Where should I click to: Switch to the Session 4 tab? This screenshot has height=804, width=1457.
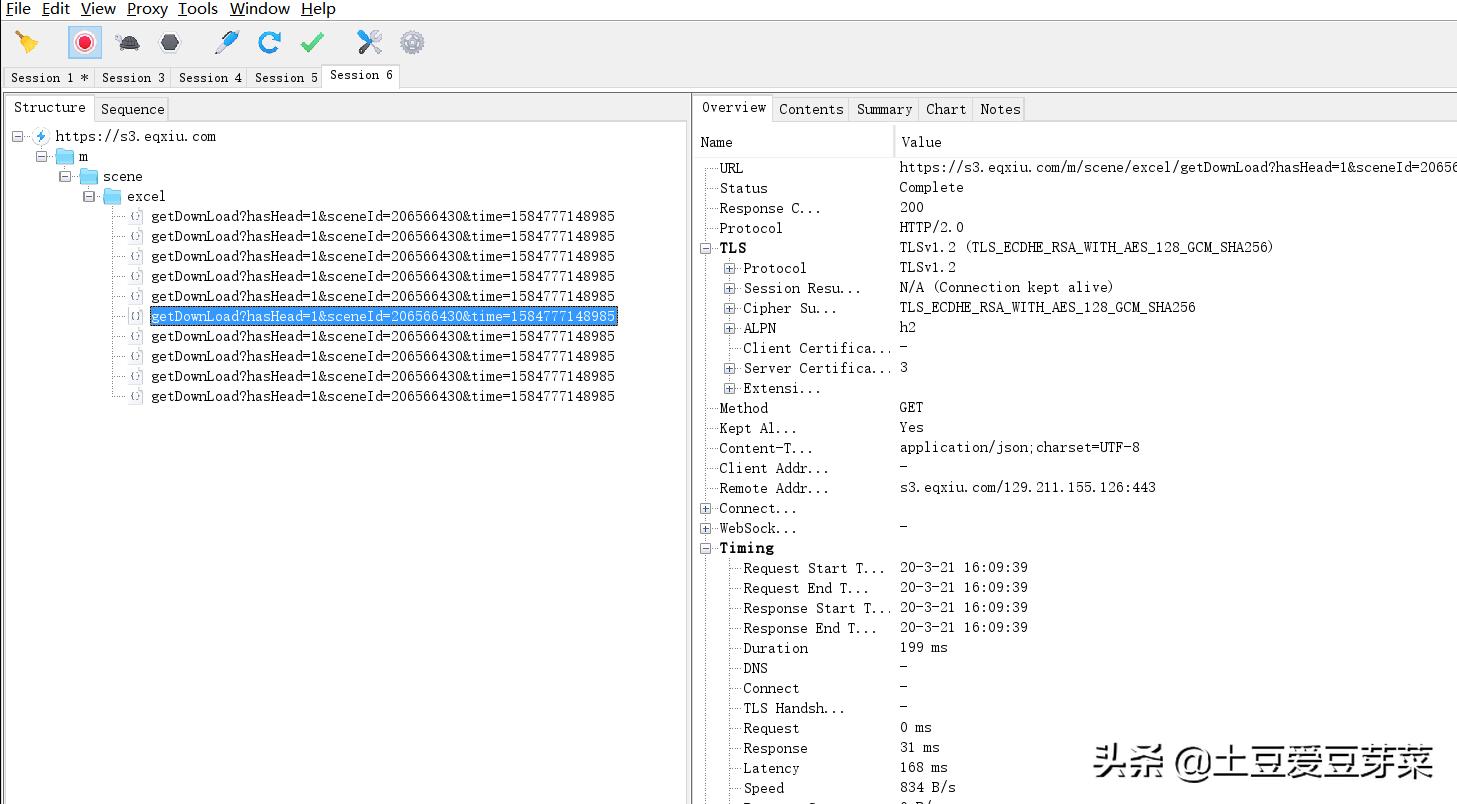[210, 77]
